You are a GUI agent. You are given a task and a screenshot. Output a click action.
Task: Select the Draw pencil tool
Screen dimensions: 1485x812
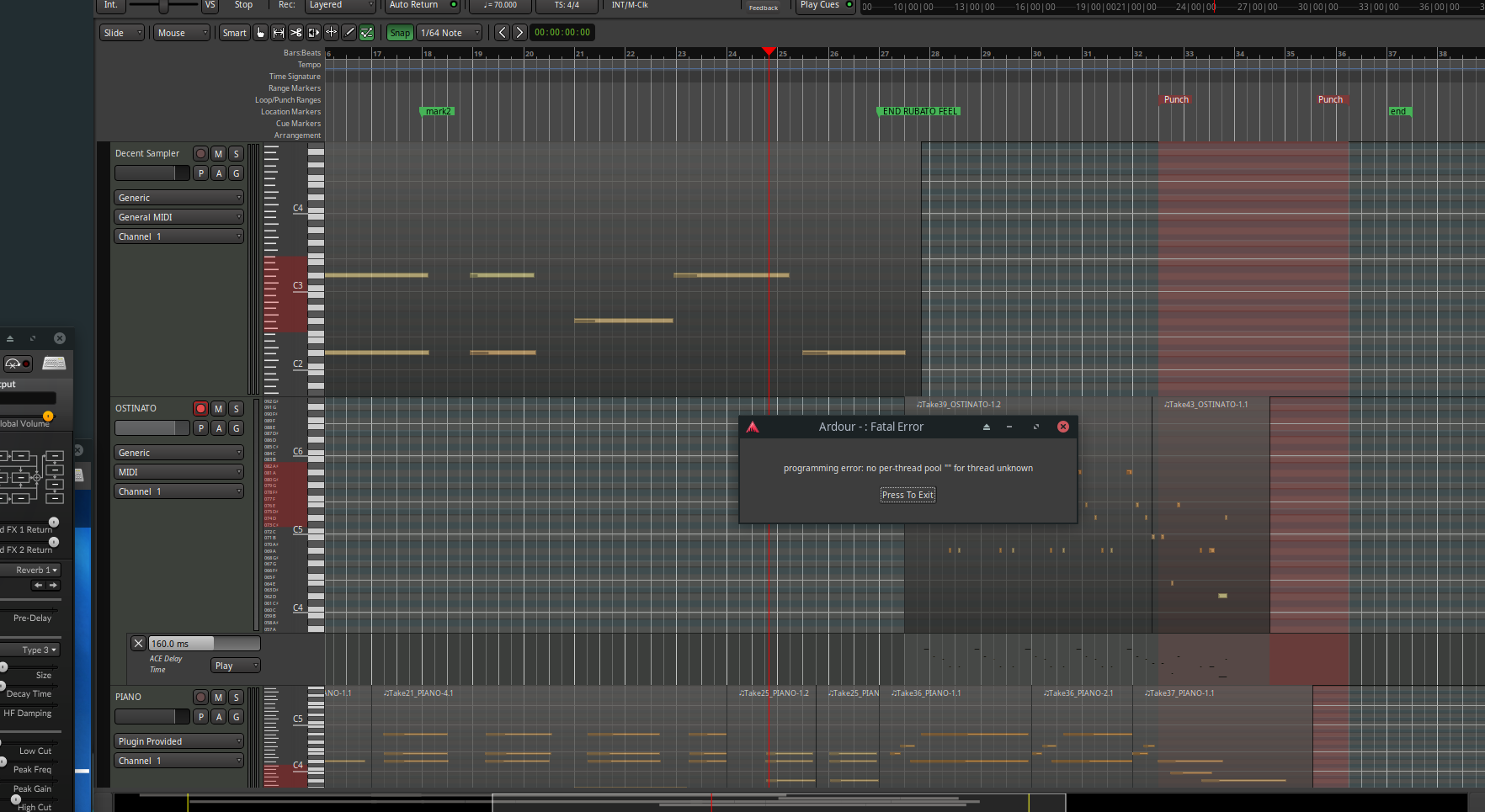point(349,33)
